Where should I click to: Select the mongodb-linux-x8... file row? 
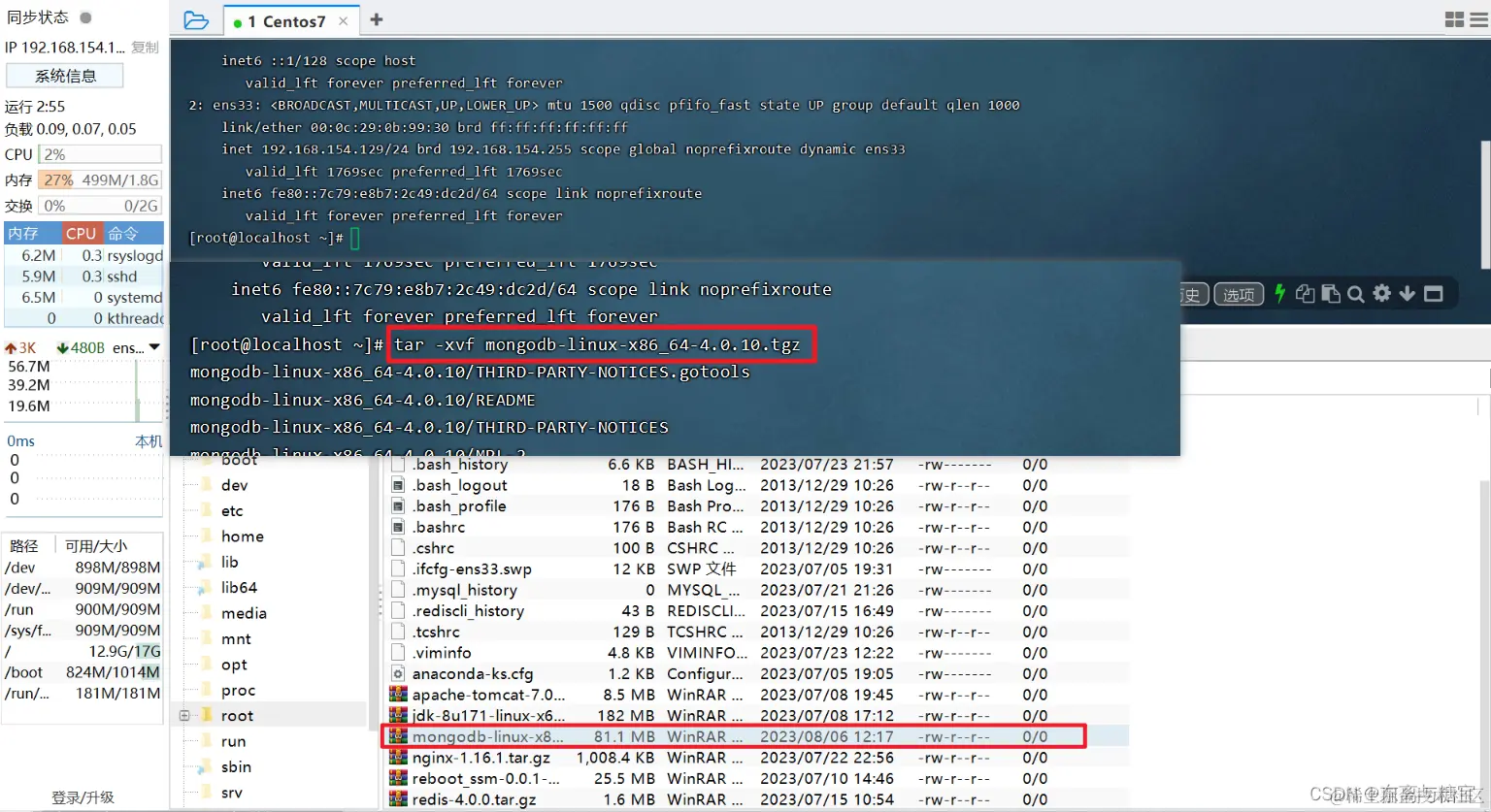pos(757,736)
